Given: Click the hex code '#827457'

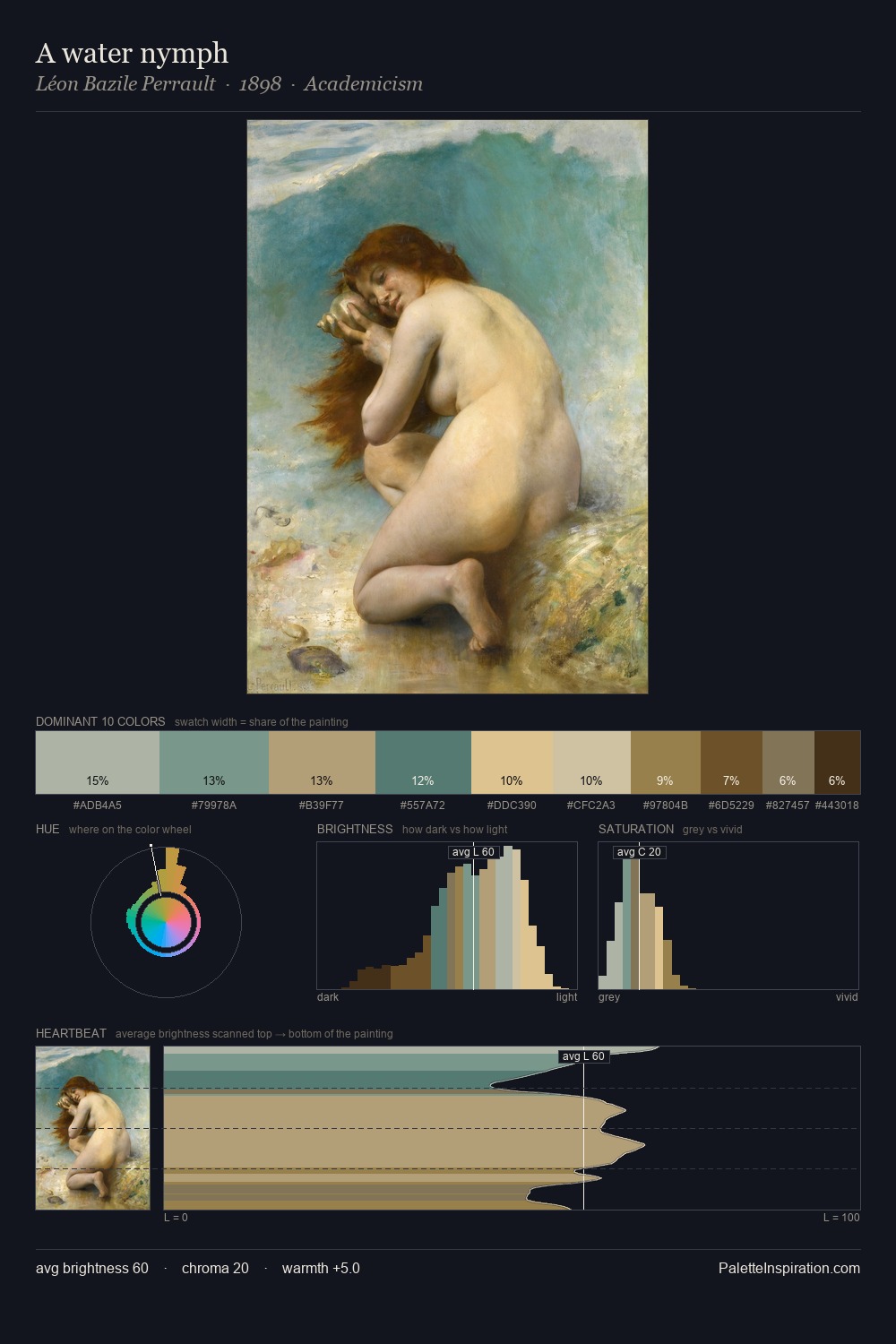Looking at the screenshot, I should [x=788, y=806].
